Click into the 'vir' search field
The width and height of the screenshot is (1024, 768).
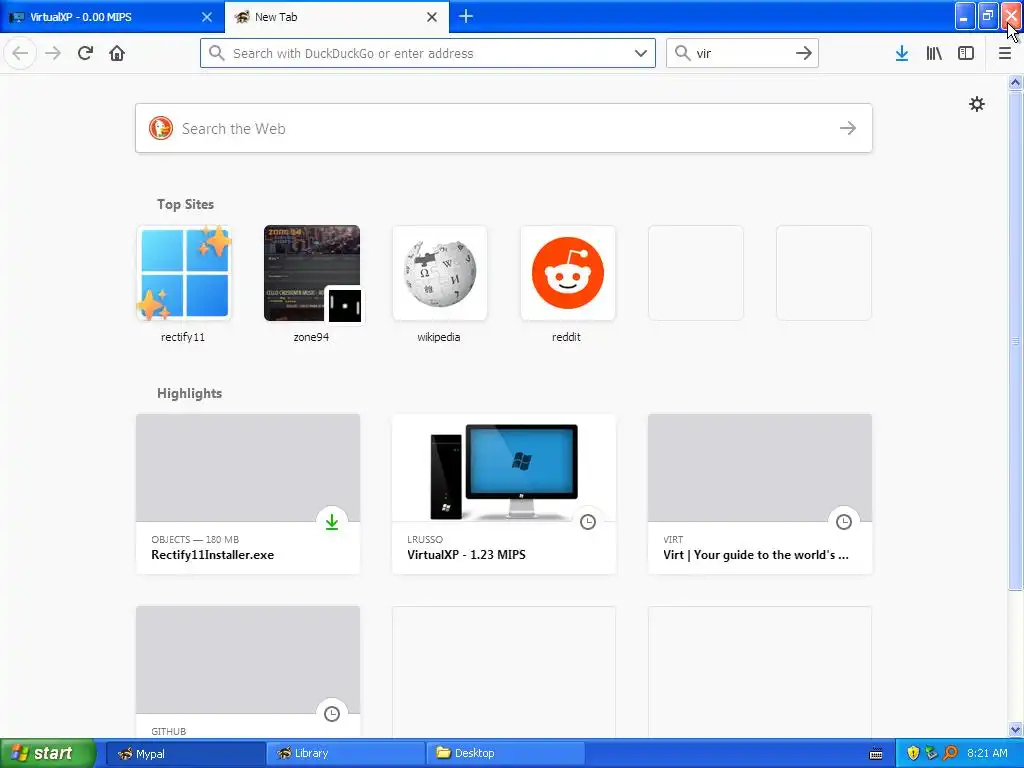742,53
